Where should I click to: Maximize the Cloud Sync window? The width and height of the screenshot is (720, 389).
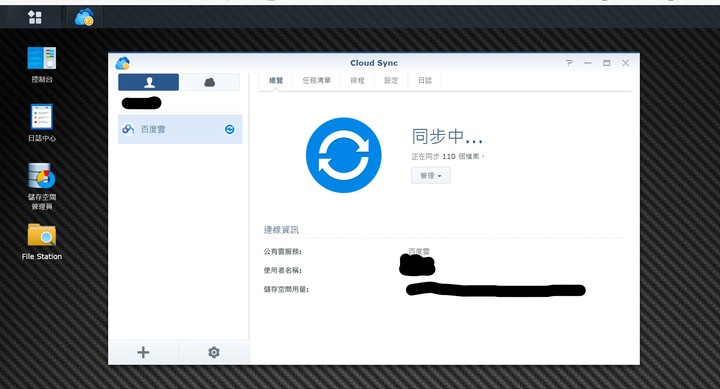pyautogui.click(x=607, y=63)
